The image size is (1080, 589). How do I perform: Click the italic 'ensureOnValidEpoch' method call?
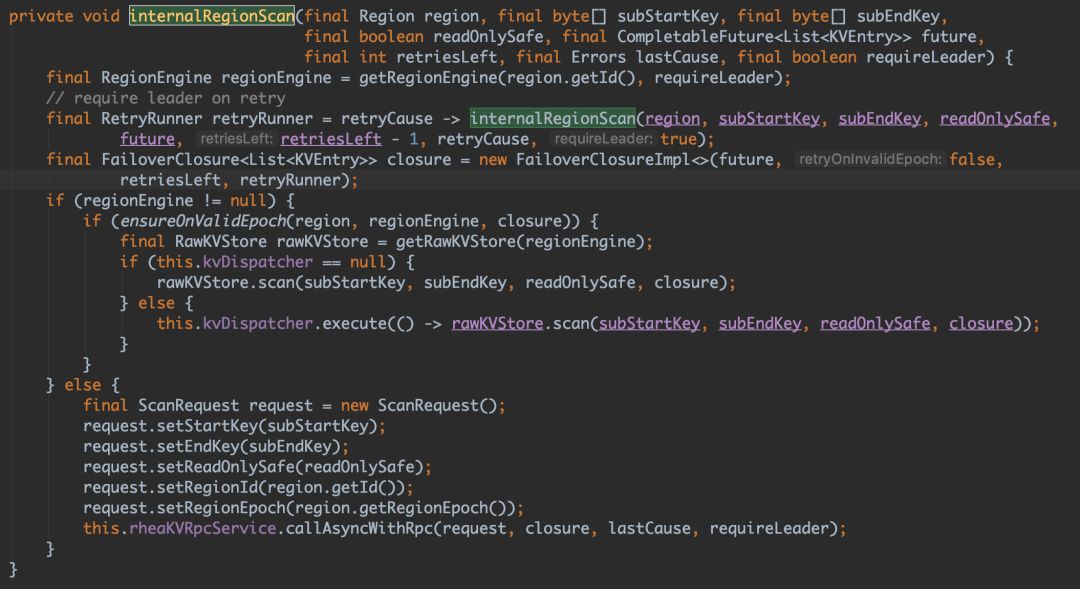tap(202, 221)
